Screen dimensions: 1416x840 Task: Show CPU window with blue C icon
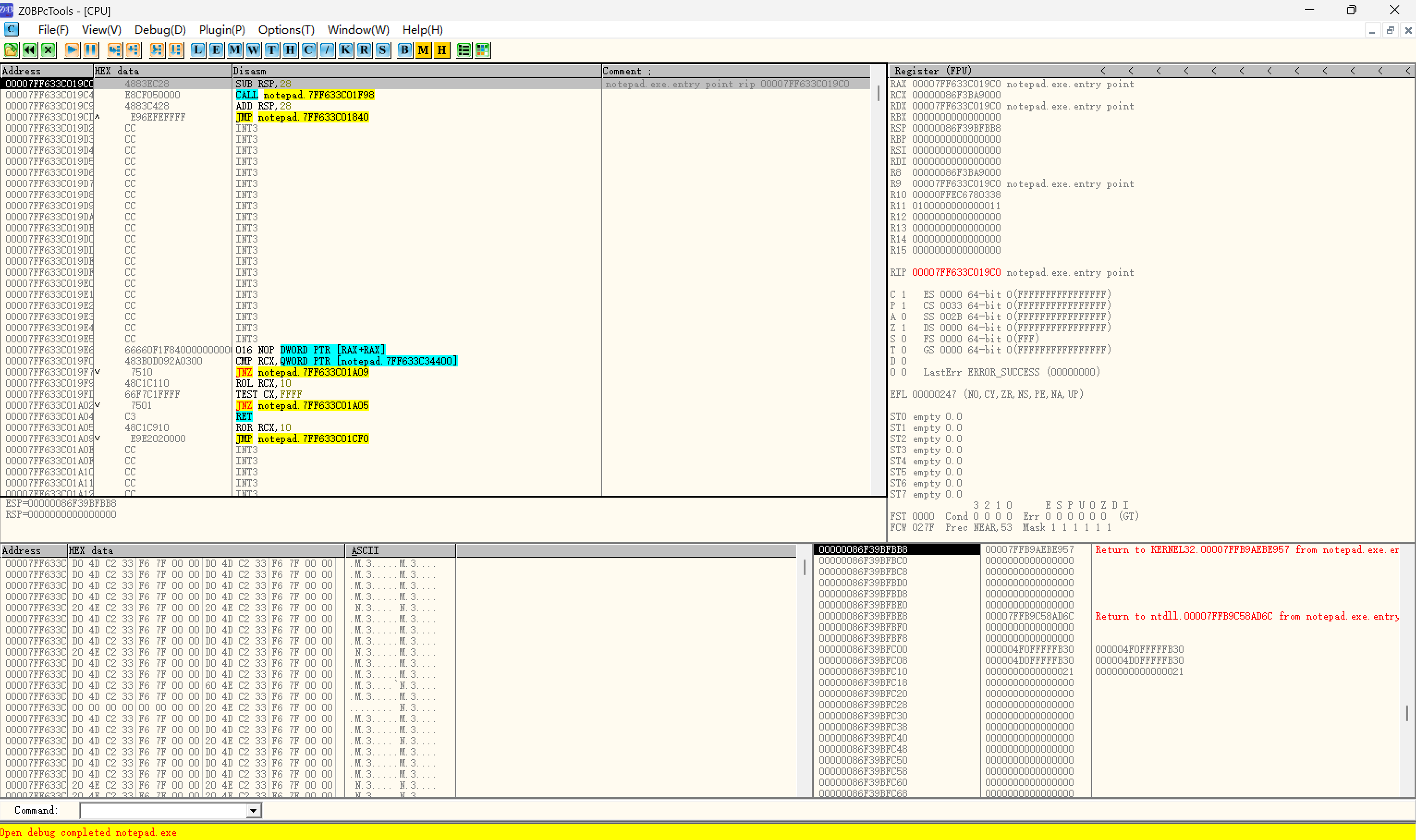pyautogui.click(x=309, y=50)
